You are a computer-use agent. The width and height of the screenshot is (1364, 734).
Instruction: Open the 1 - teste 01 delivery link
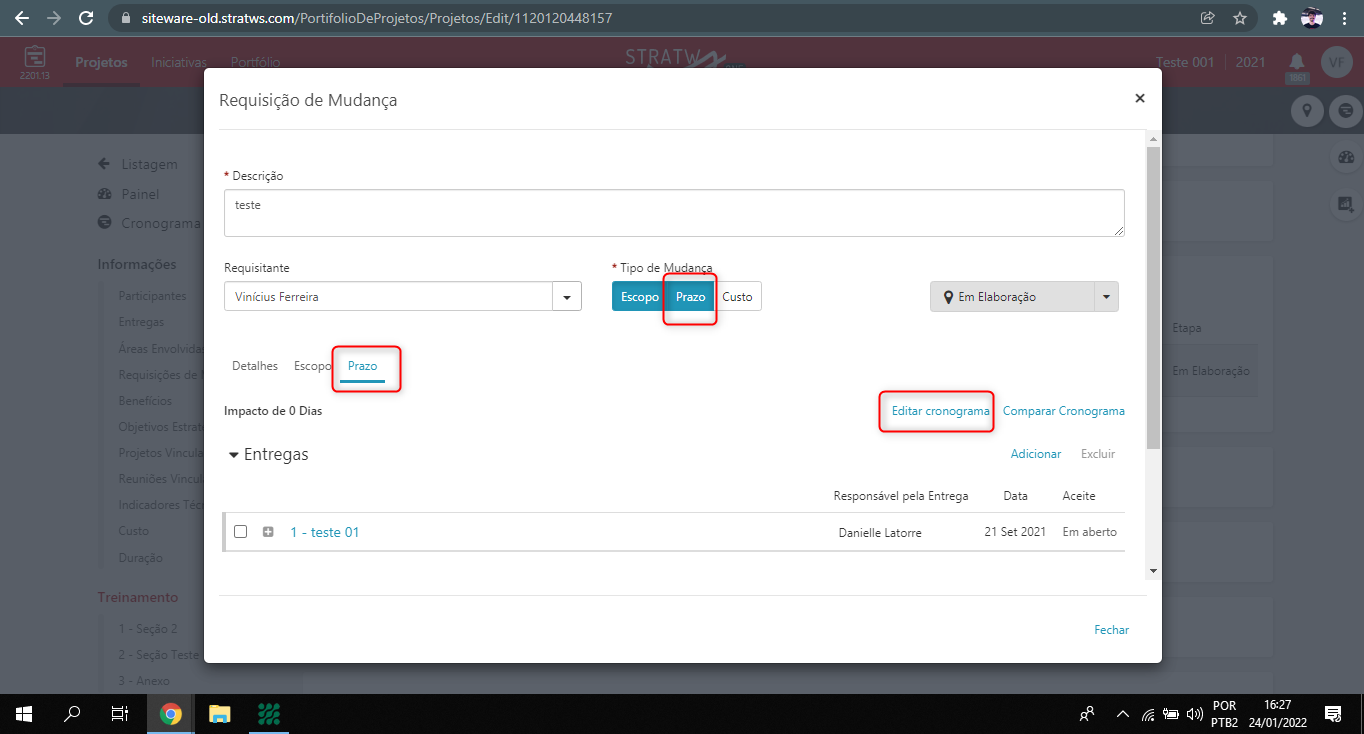coord(325,532)
